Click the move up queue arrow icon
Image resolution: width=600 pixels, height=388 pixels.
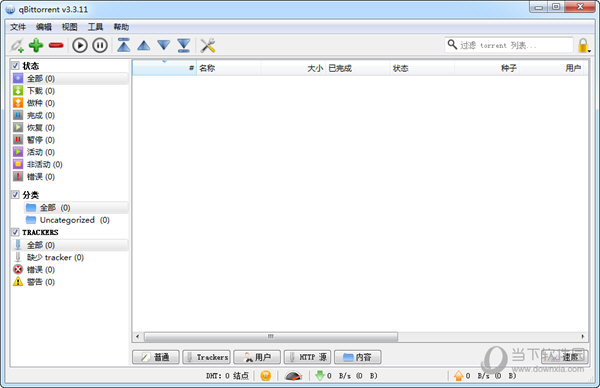[144, 46]
